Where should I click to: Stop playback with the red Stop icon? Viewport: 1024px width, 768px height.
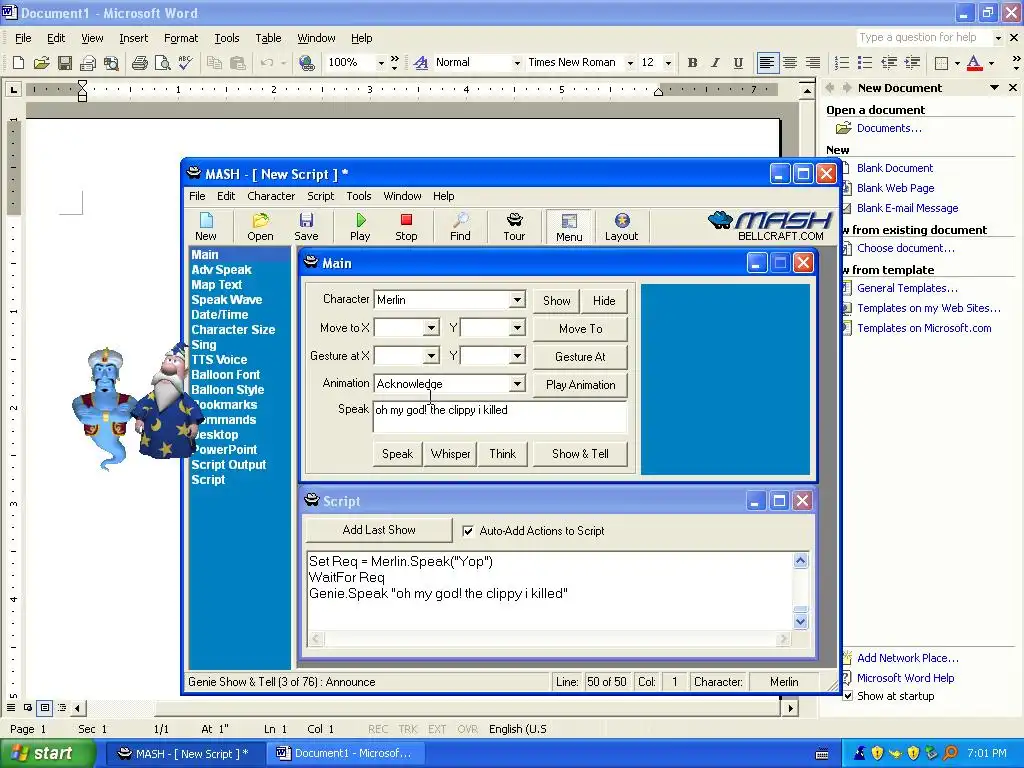(x=406, y=226)
